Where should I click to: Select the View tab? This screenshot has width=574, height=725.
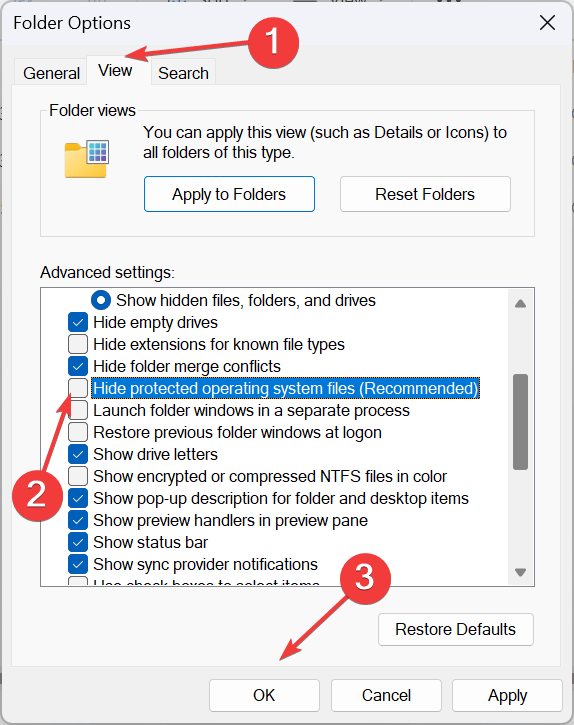tap(115, 70)
